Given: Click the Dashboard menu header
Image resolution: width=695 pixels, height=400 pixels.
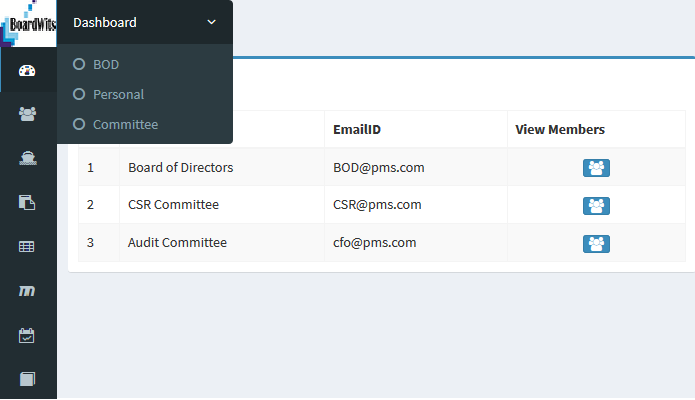Looking at the screenshot, I should [106, 22].
